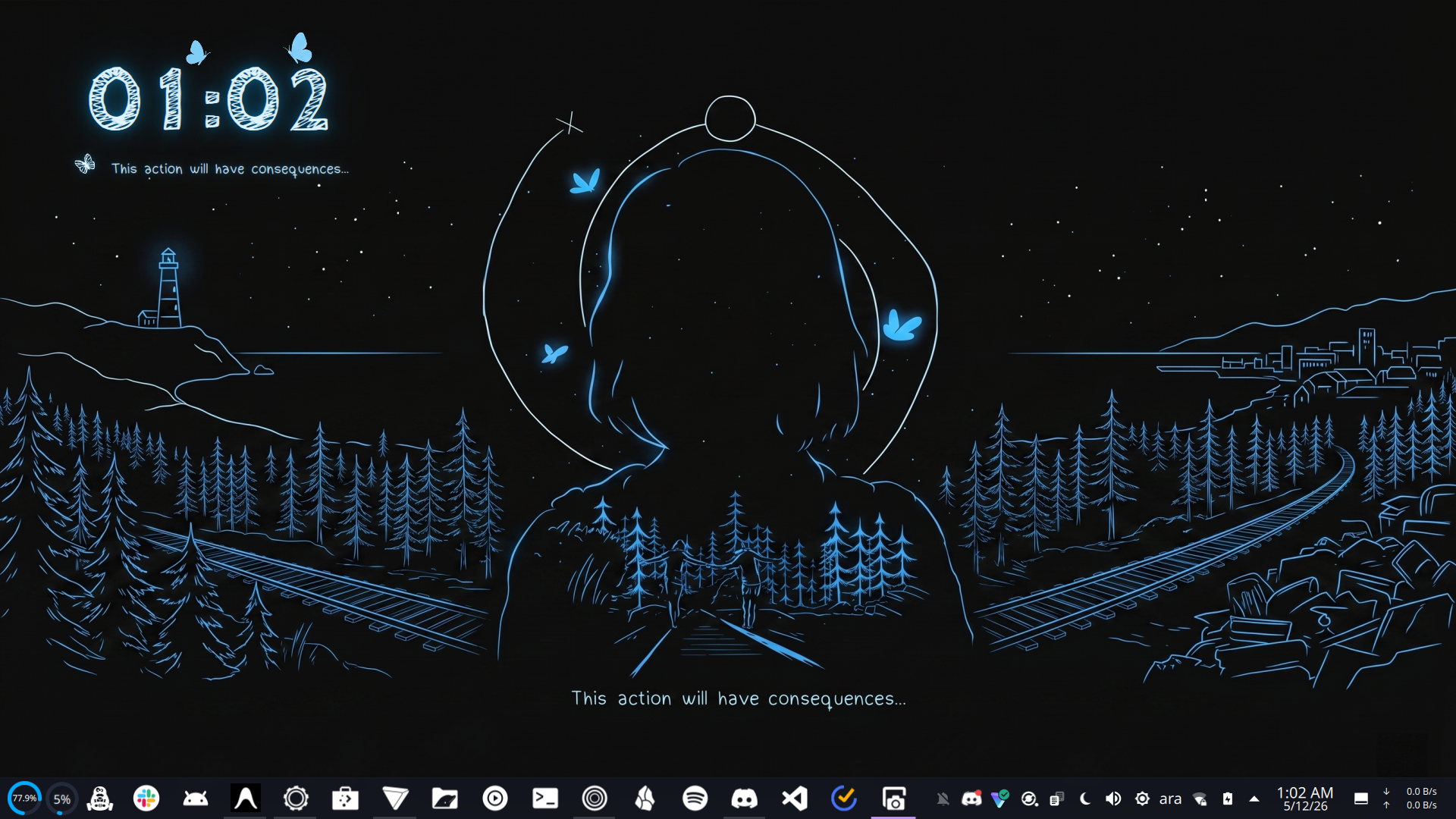Open Spotify from the taskbar
The width and height of the screenshot is (1456, 819).
695,799
